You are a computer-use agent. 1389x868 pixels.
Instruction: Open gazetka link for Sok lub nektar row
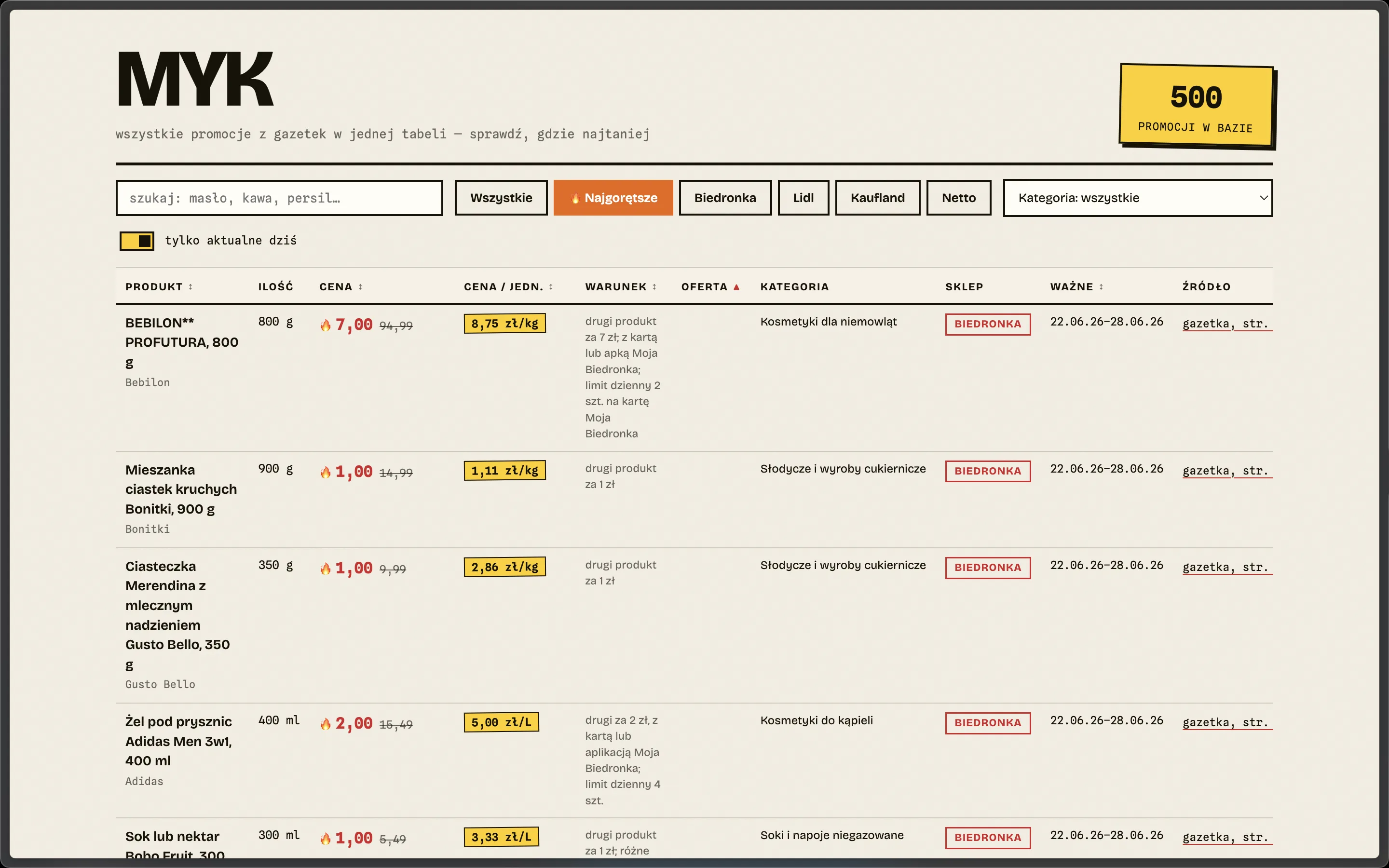[1227, 838]
